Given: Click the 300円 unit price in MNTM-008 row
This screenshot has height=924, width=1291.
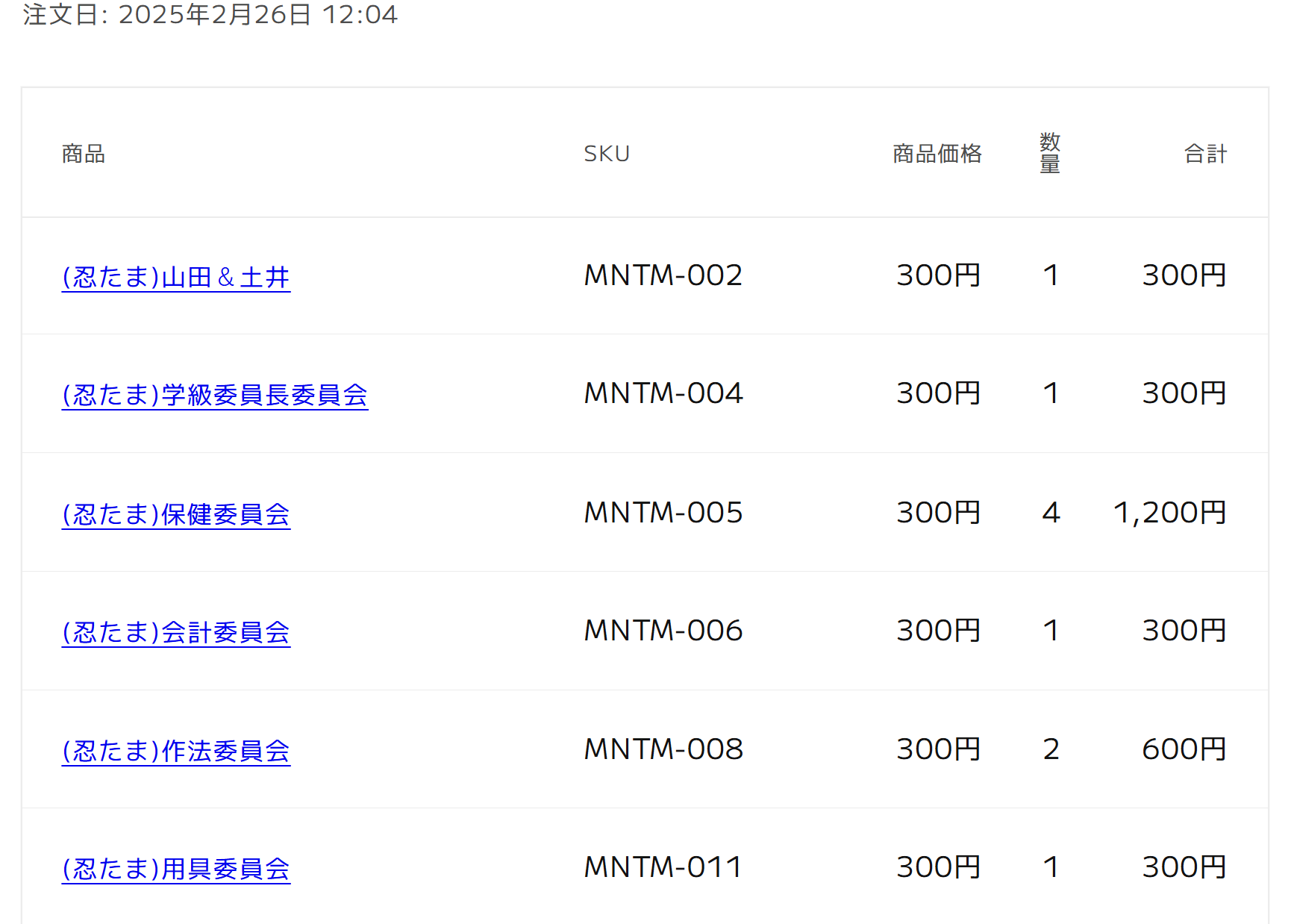Looking at the screenshot, I should coord(939,749).
